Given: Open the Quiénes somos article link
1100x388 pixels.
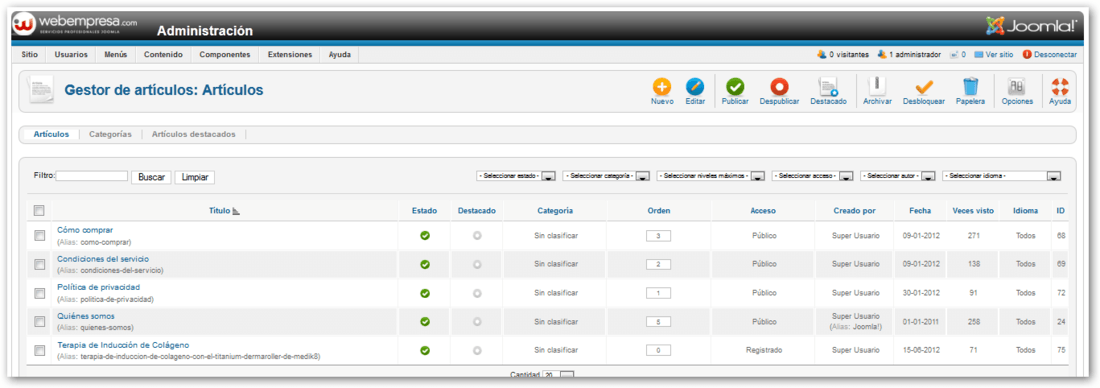Looking at the screenshot, I should click(x=86, y=316).
